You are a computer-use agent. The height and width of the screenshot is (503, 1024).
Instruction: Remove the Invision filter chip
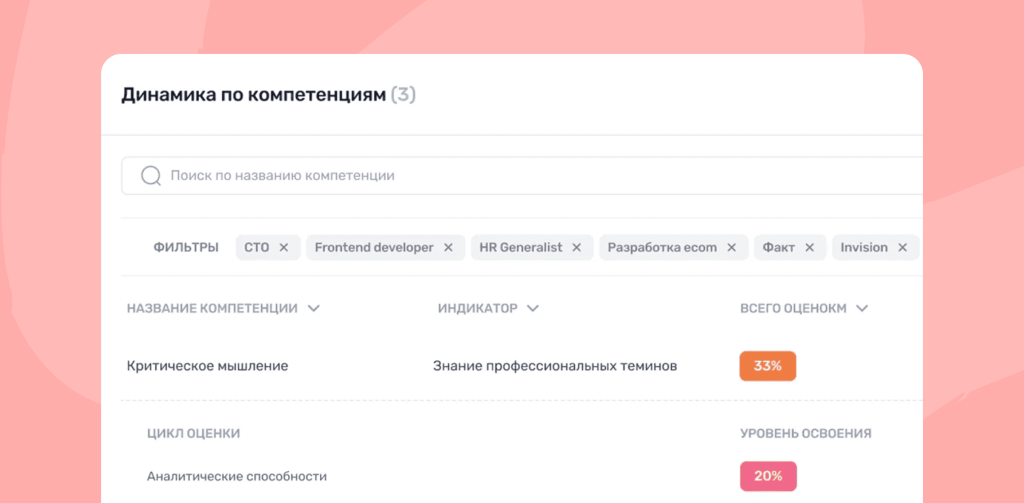pyautogui.click(x=903, y=248)
